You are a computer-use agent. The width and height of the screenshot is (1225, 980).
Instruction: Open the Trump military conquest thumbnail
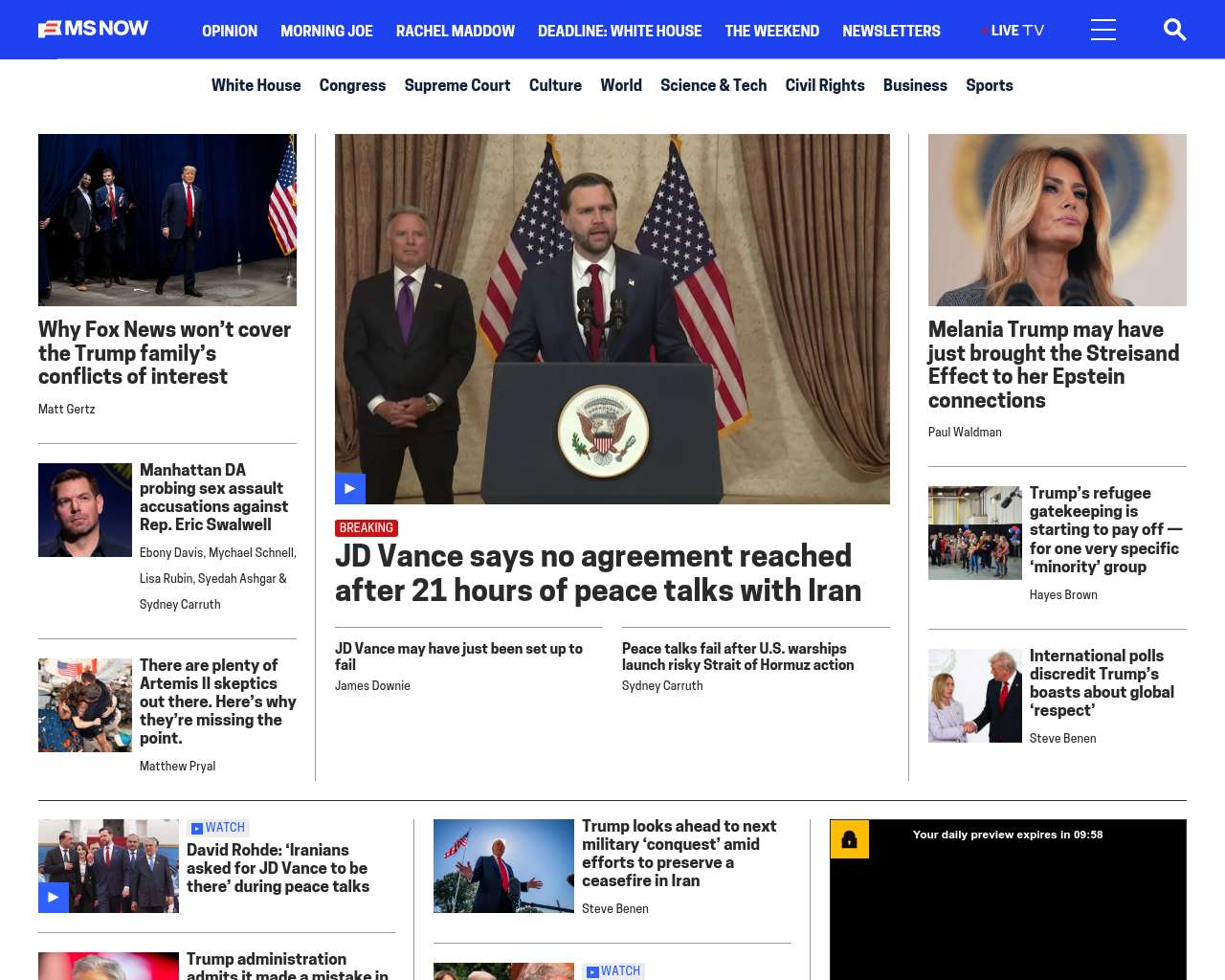503,866
